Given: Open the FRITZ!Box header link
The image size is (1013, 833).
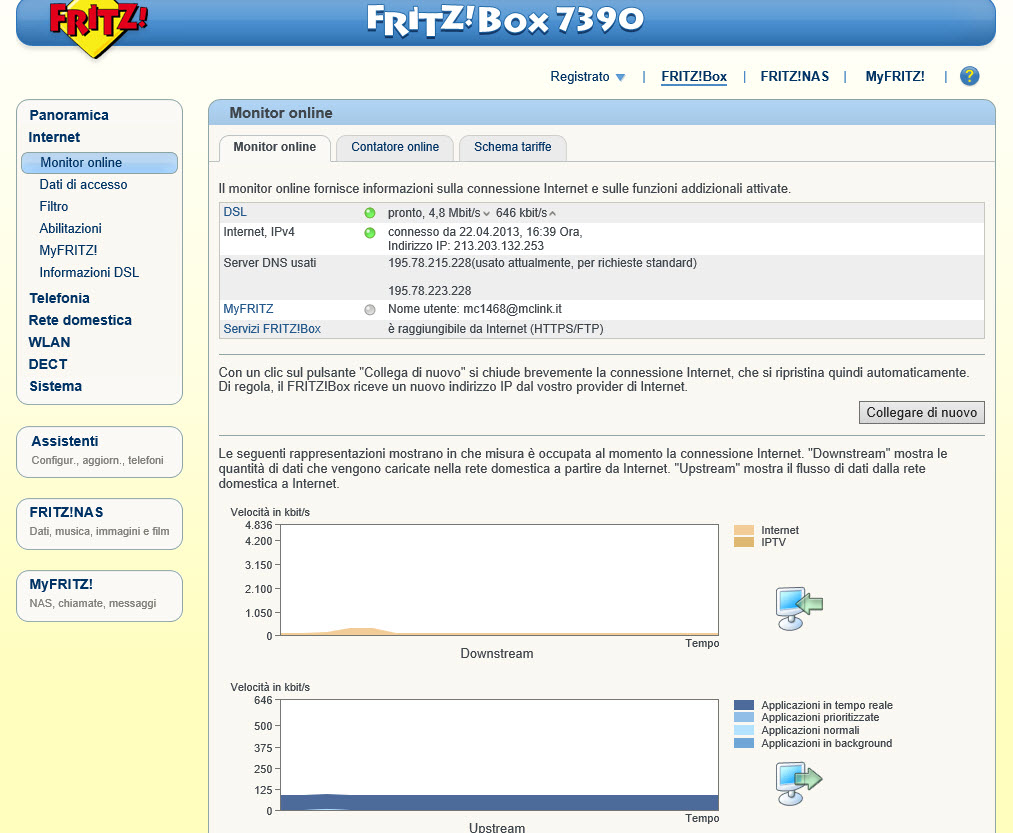Looking at the screenshot, I should click(694, 76).
